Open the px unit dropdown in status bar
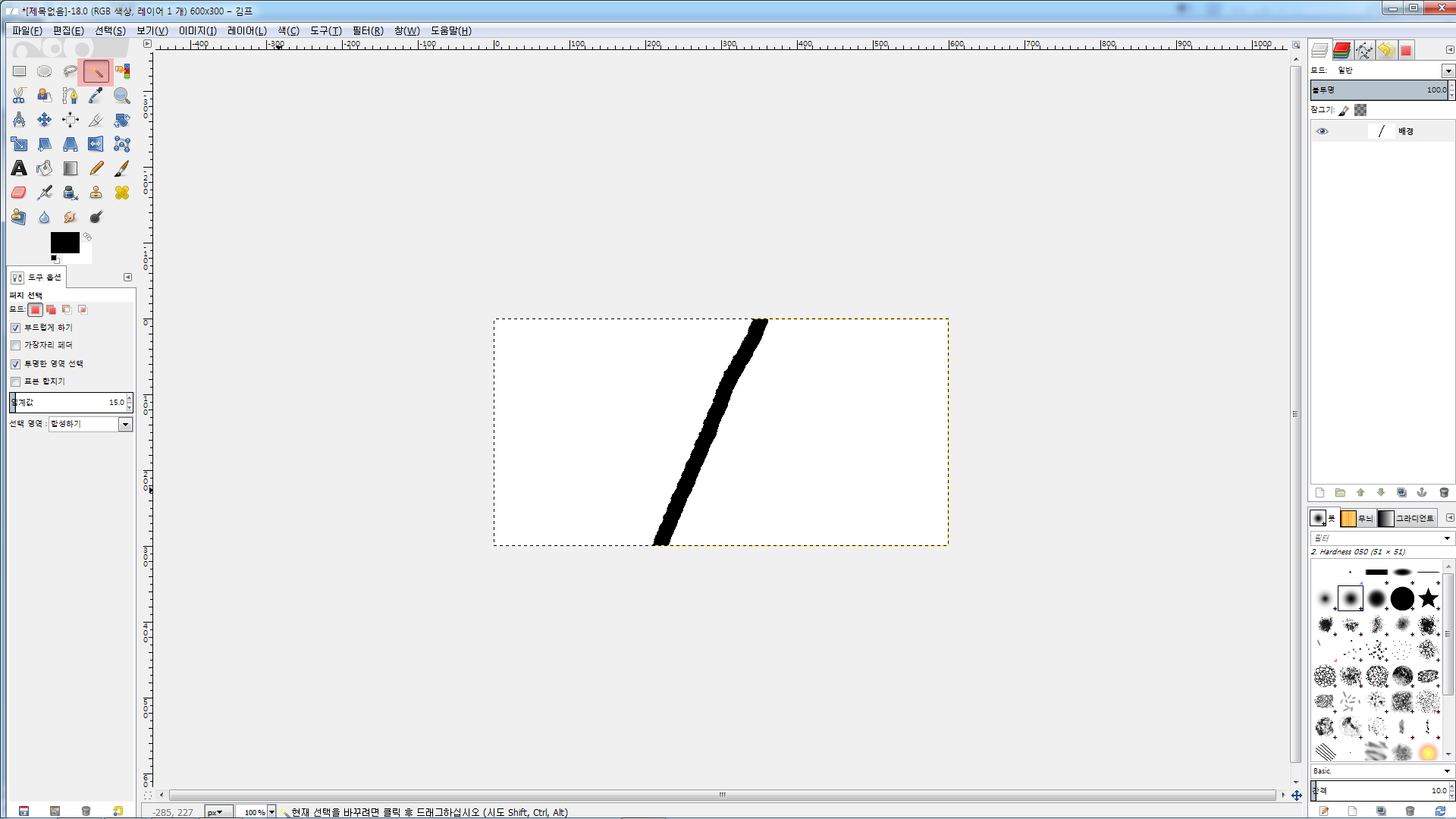 [218, 812]
